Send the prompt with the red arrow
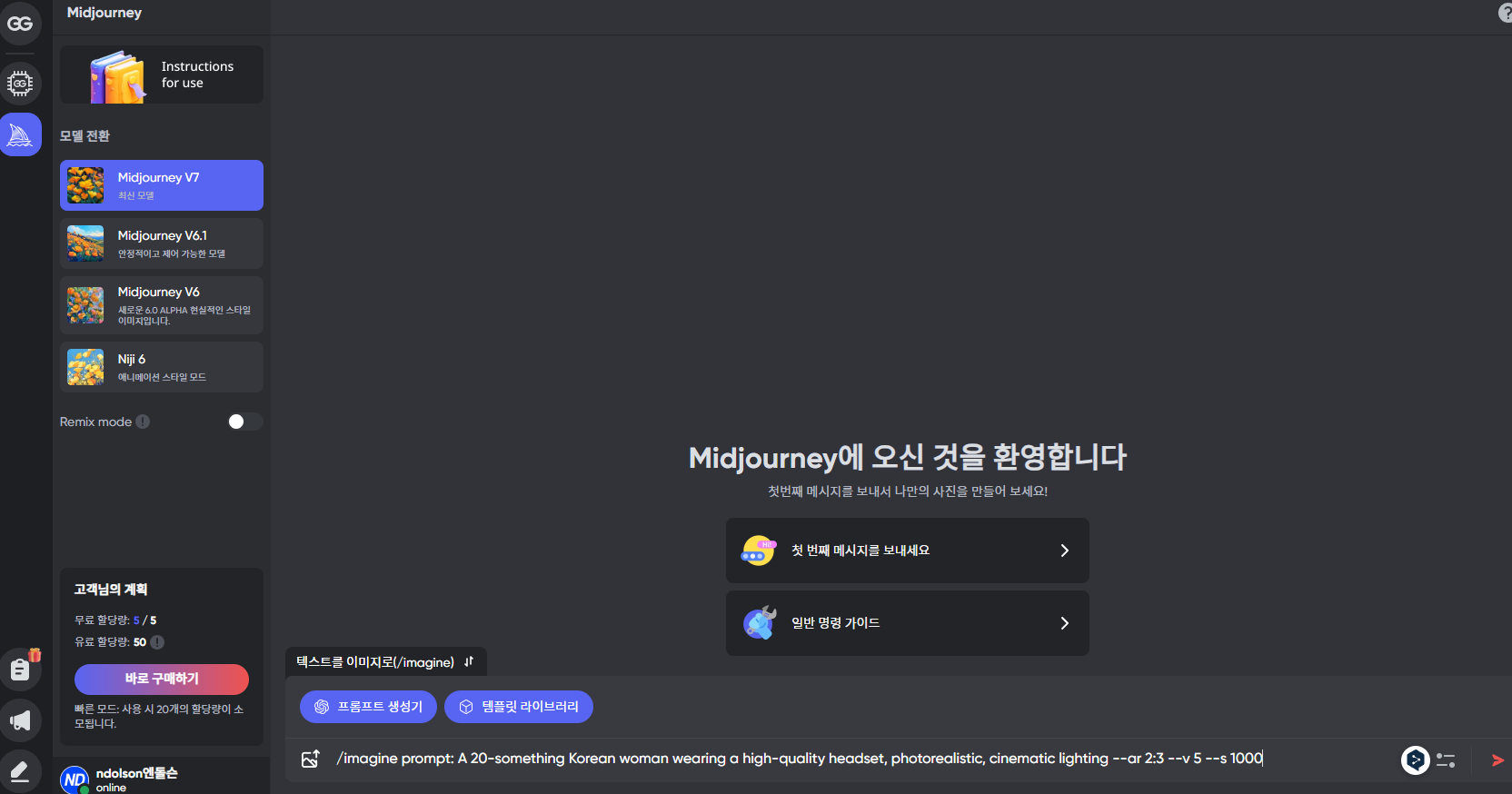 [1497, 760]
